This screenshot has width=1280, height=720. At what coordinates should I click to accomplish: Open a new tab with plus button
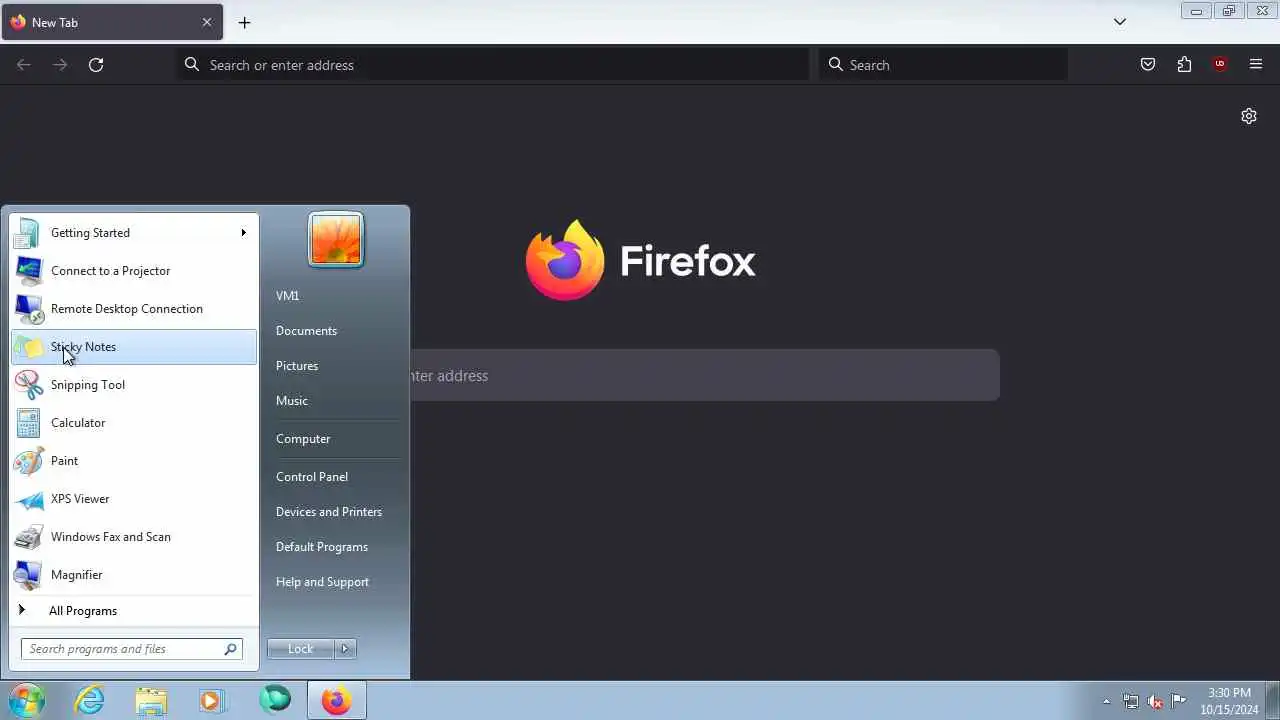(x=244, y=22)
